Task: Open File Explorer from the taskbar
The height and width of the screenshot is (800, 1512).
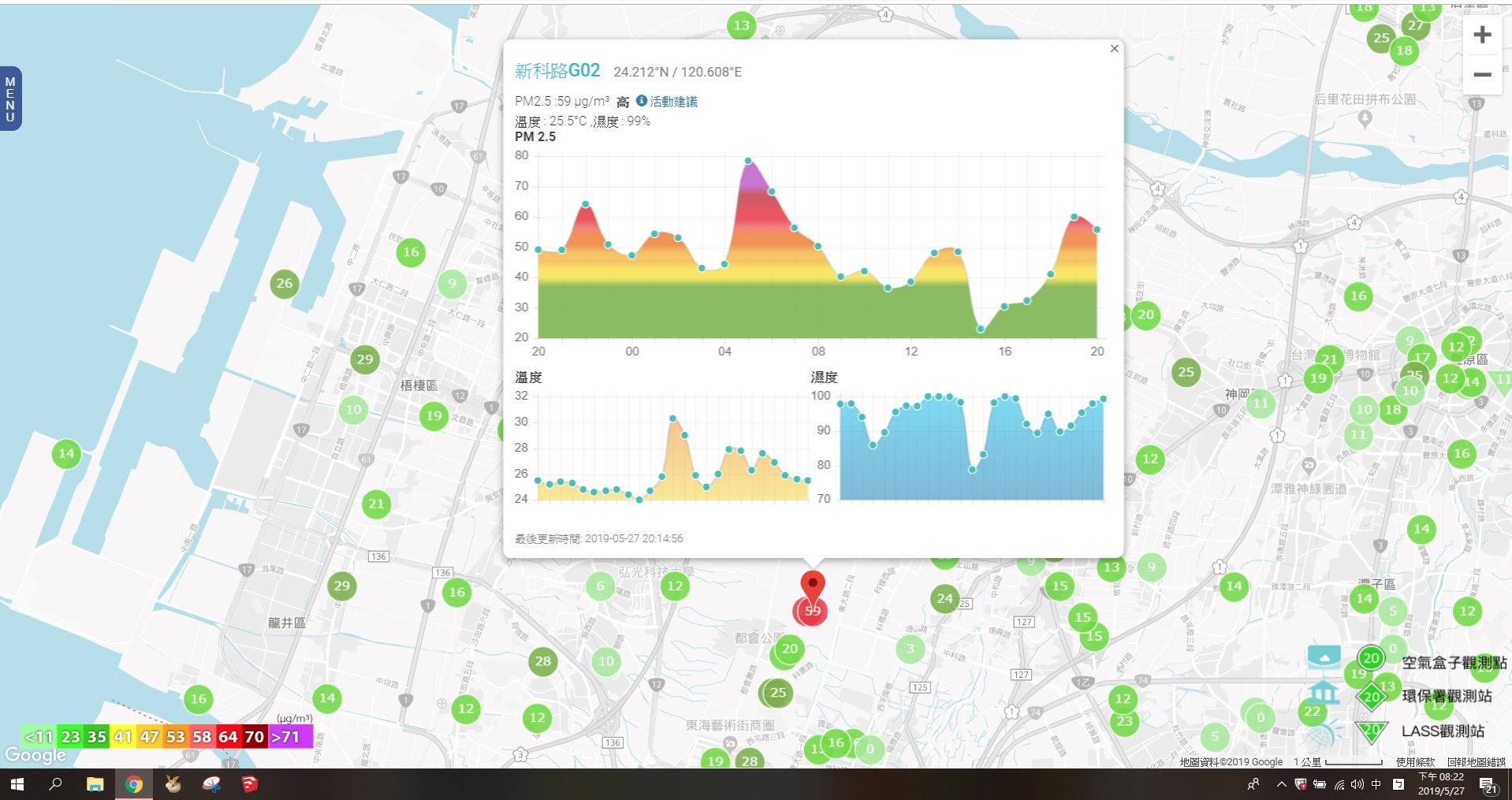Action: click(x=95, y=784)
